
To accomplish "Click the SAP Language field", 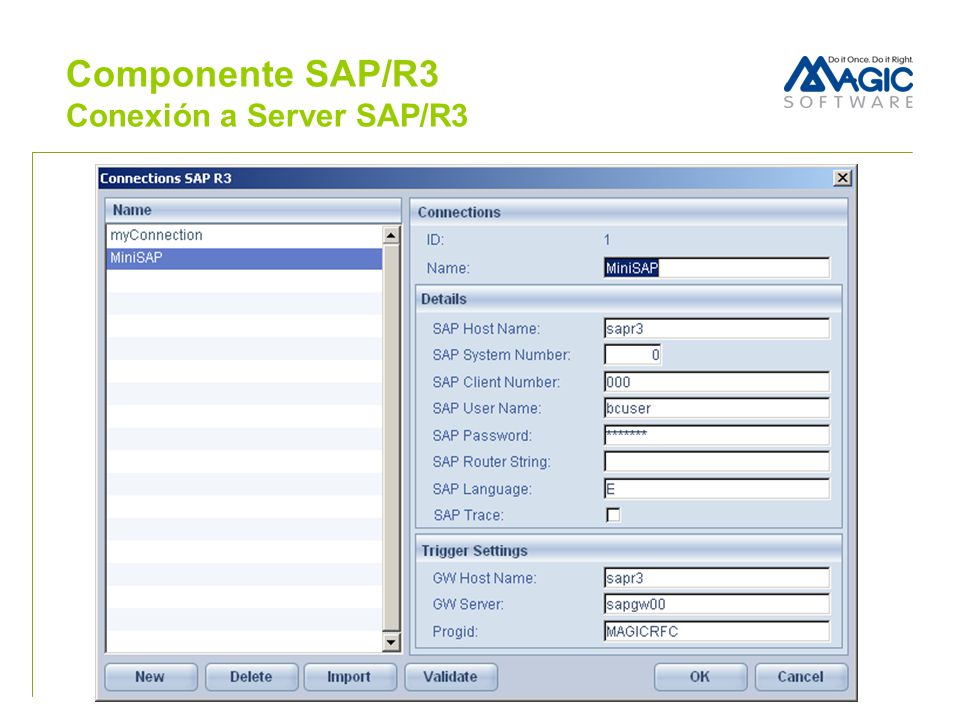I will pyautogui.click(x=716, y=489).
